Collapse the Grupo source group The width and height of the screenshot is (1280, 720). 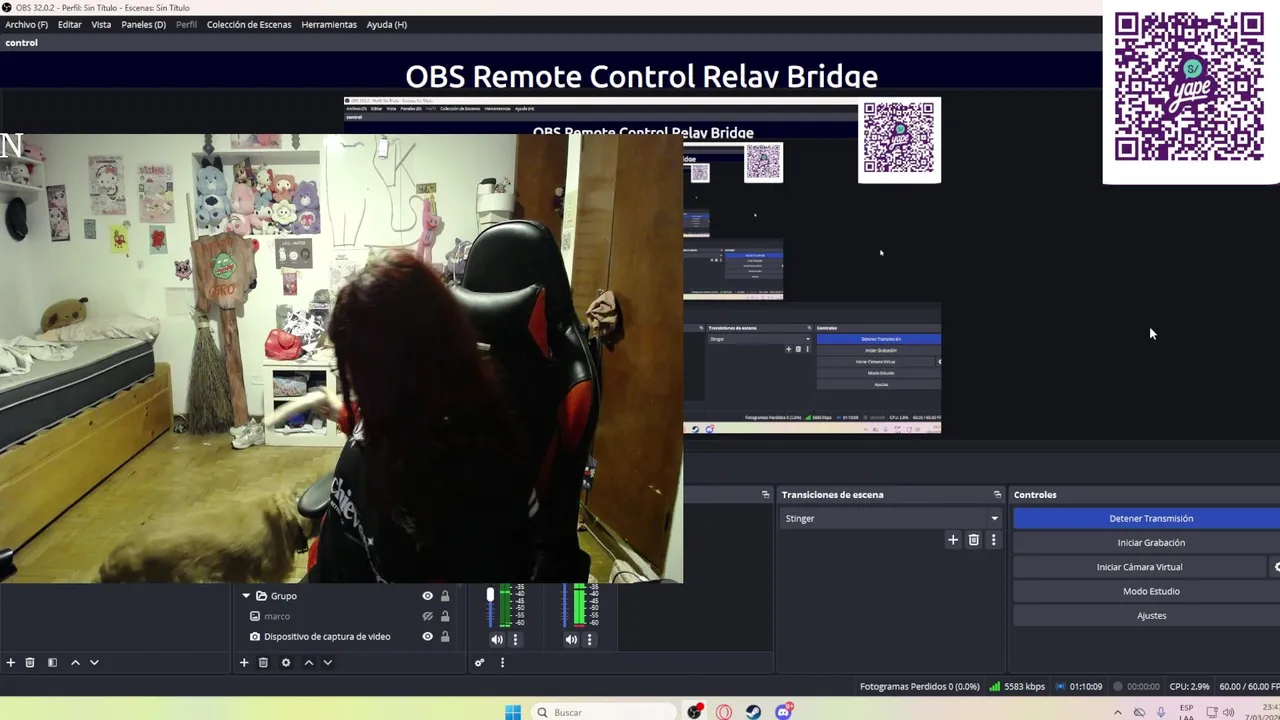(x=246, y=596)
